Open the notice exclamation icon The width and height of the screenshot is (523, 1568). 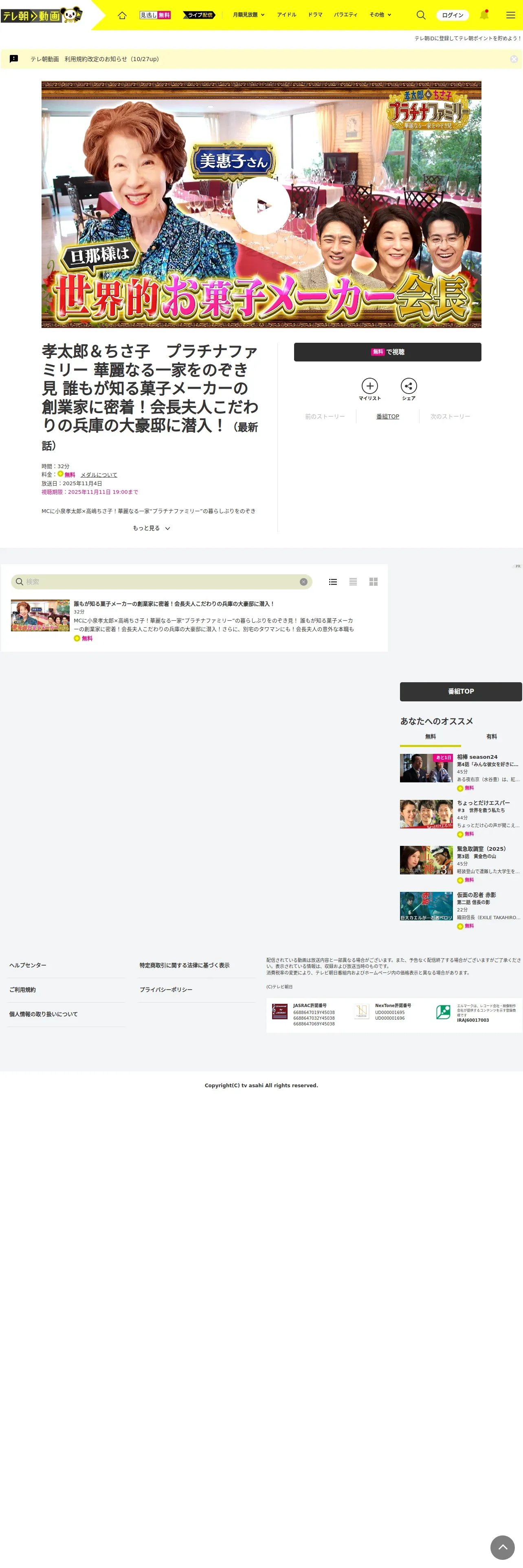click(14, 59)
